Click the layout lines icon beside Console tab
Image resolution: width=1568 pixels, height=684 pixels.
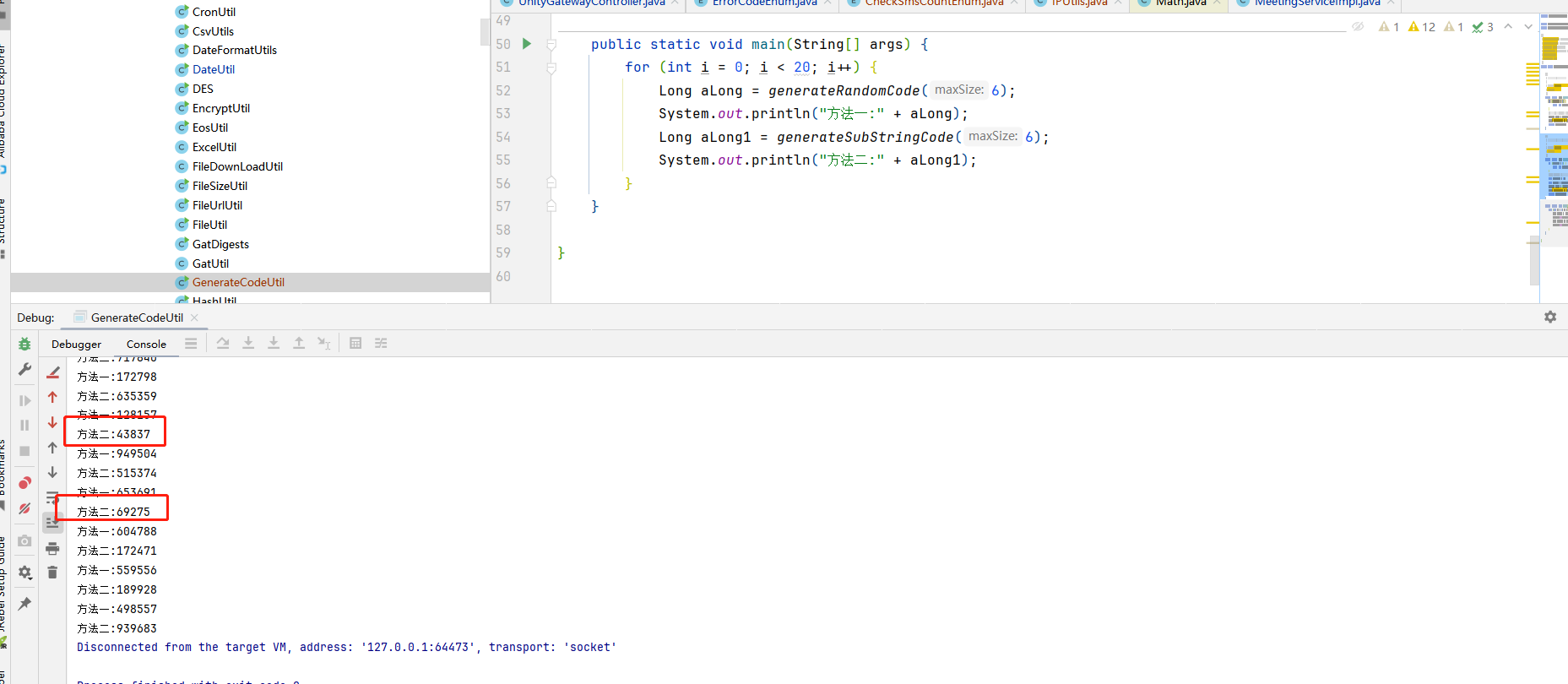pyautogui.click(x=191, y=343)
